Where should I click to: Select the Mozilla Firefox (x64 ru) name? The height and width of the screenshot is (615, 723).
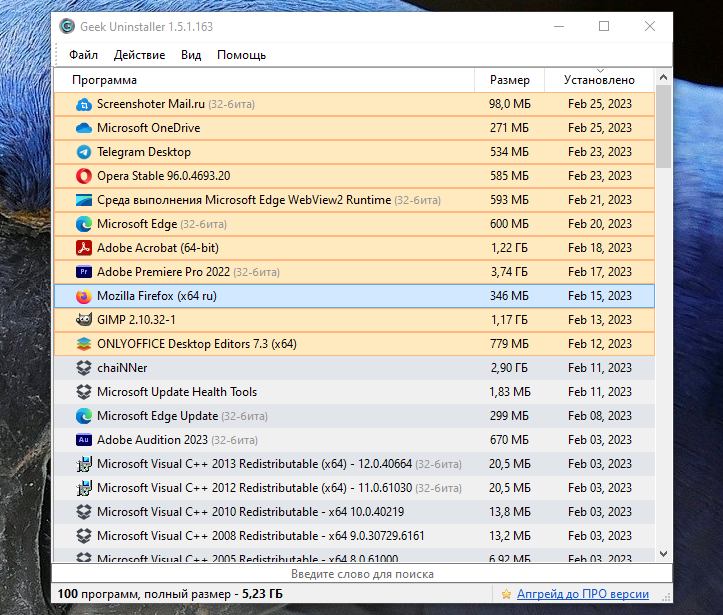157,296
